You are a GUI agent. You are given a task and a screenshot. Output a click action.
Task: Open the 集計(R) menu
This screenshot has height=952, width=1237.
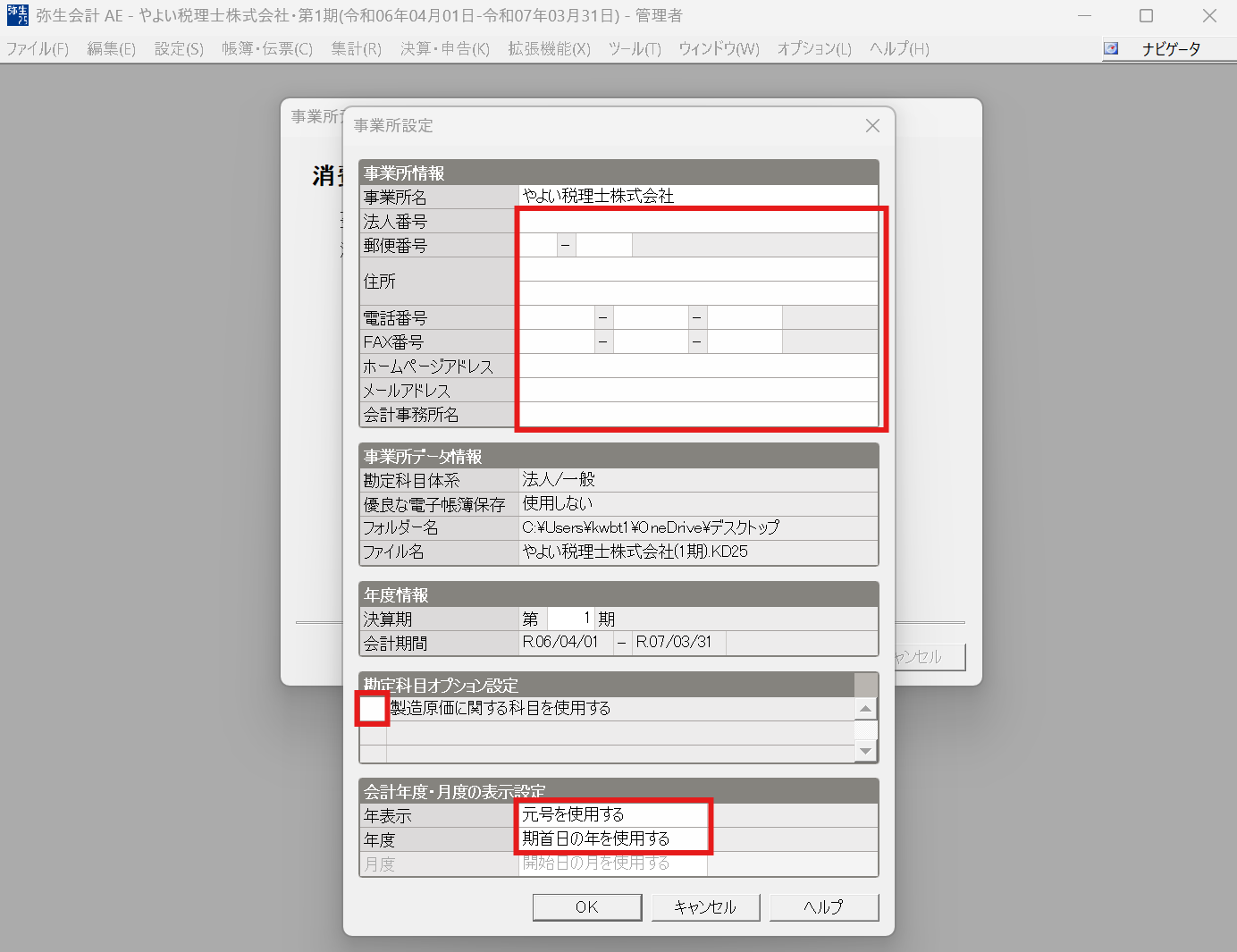pos(357,49)
